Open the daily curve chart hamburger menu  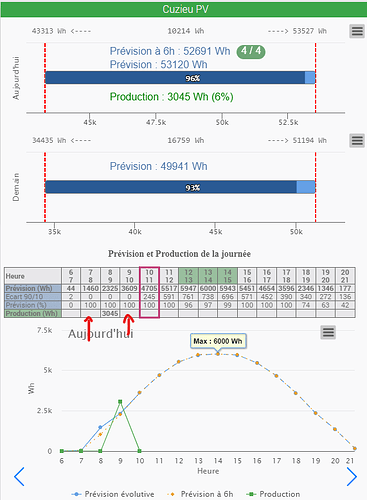tap(328, 332)
